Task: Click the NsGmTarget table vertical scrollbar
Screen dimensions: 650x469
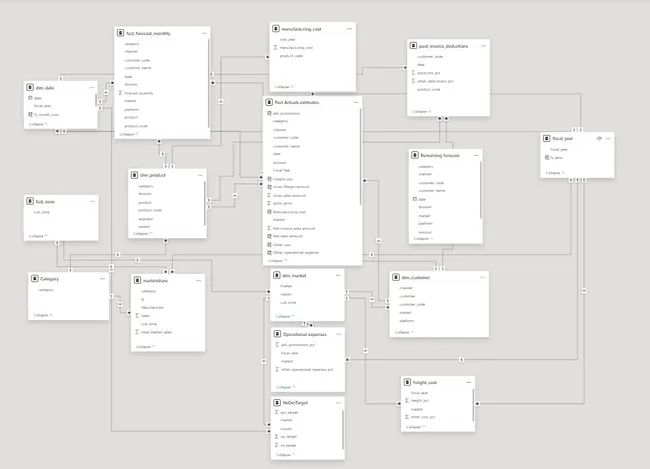Action: click(343, 429)
